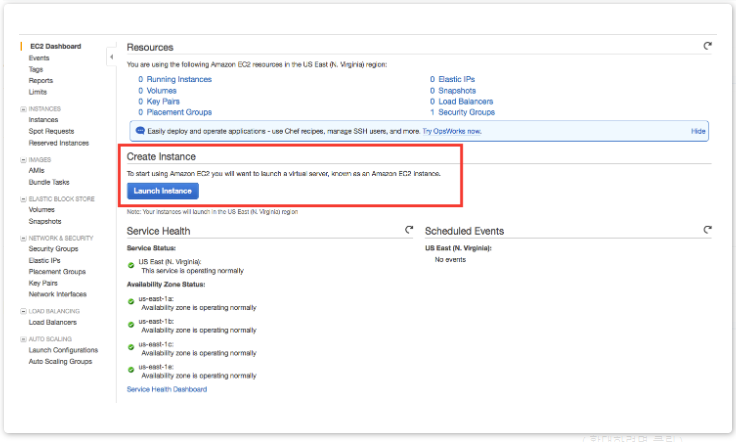
Task: Click green status icon for US East service
Action: [131, 265]
